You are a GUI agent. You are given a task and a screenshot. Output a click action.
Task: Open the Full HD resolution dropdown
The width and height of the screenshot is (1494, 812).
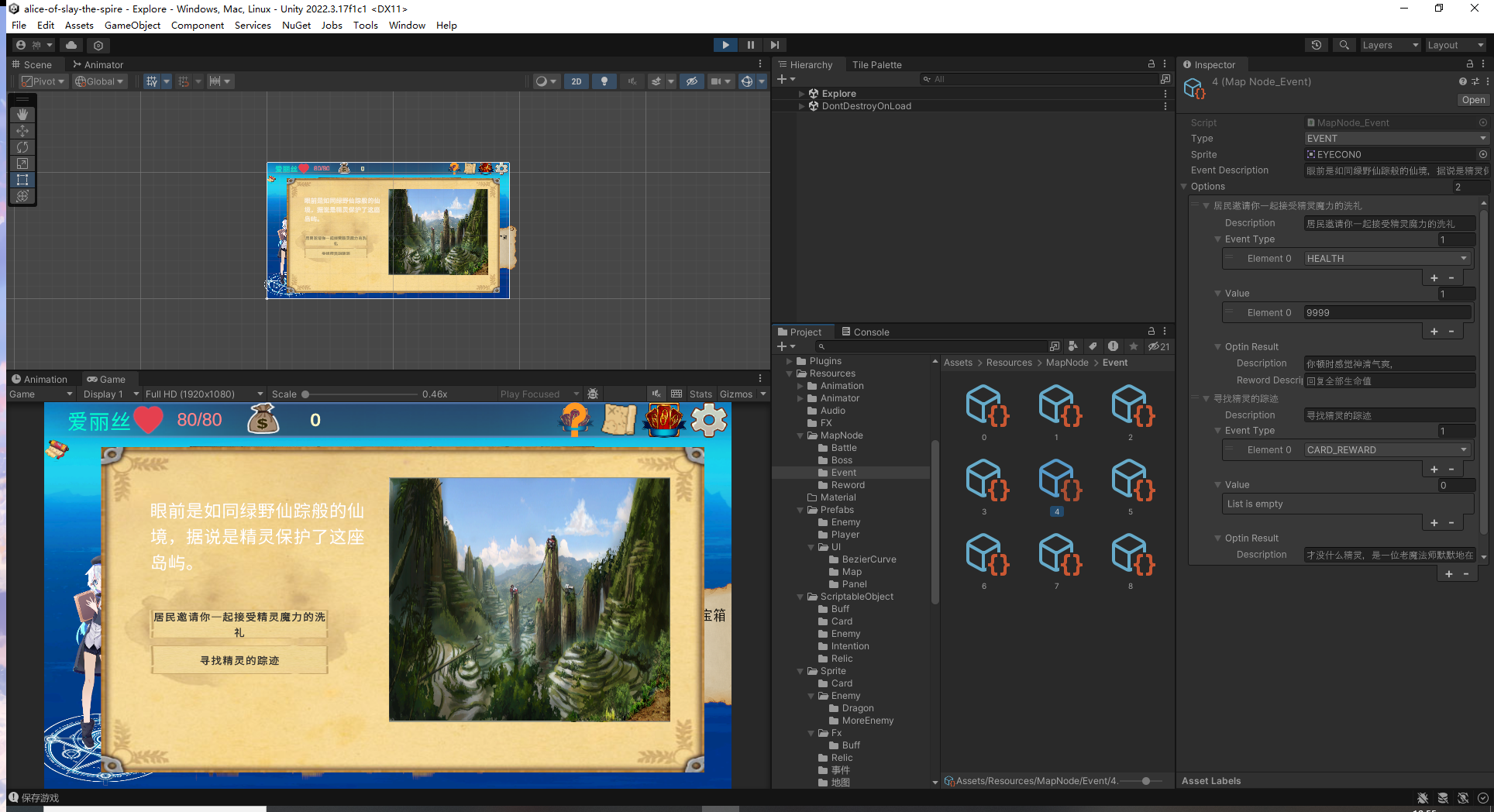(x=204, y=394)
